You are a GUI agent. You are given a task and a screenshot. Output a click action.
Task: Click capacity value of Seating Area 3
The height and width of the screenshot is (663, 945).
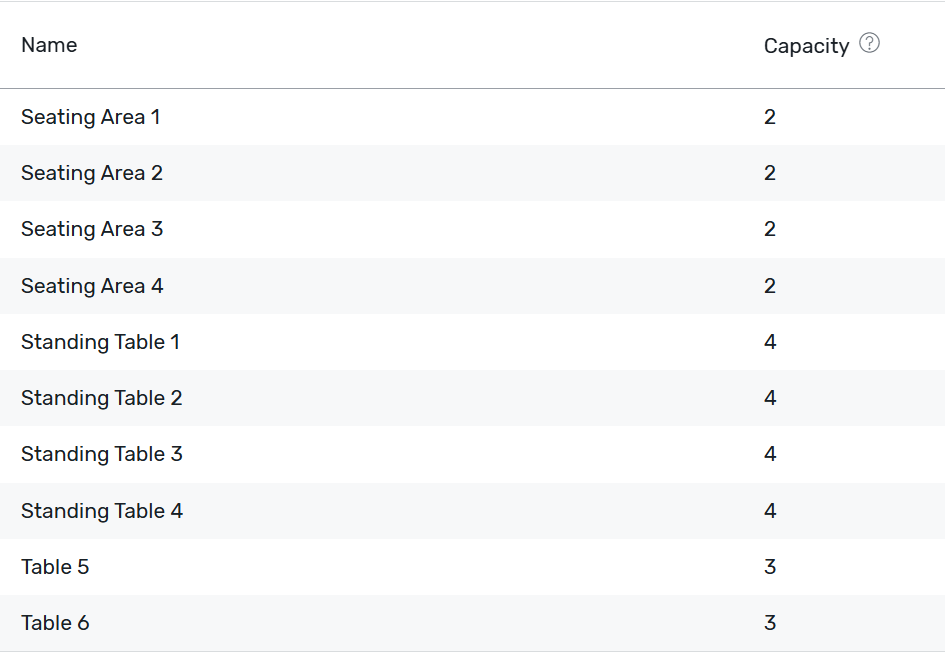(x=770, y=229)
